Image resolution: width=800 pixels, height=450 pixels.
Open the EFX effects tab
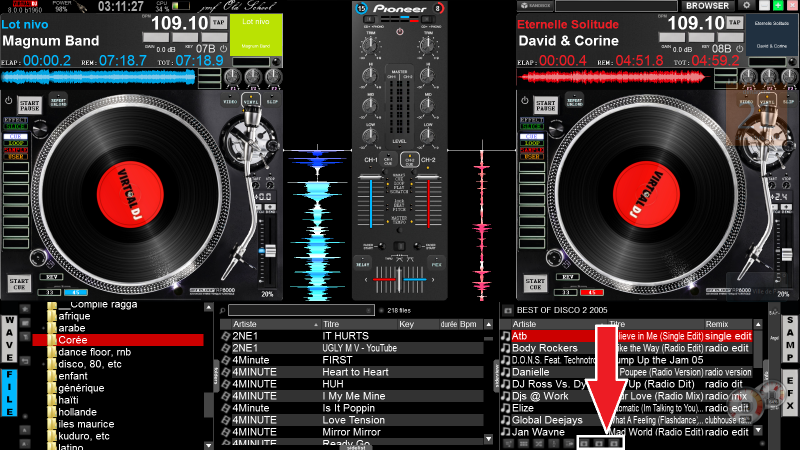click(x=790, y=392)
